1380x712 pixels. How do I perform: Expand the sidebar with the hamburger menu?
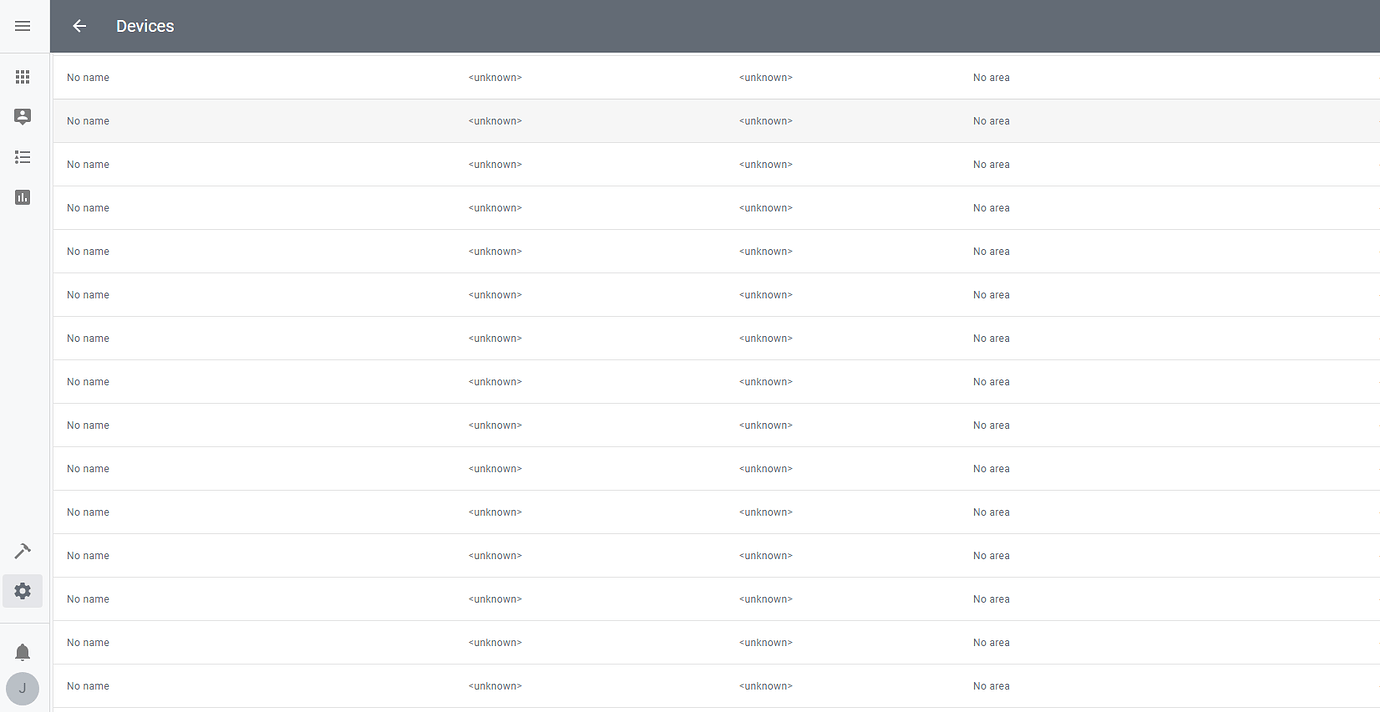(x=22, y=26)
